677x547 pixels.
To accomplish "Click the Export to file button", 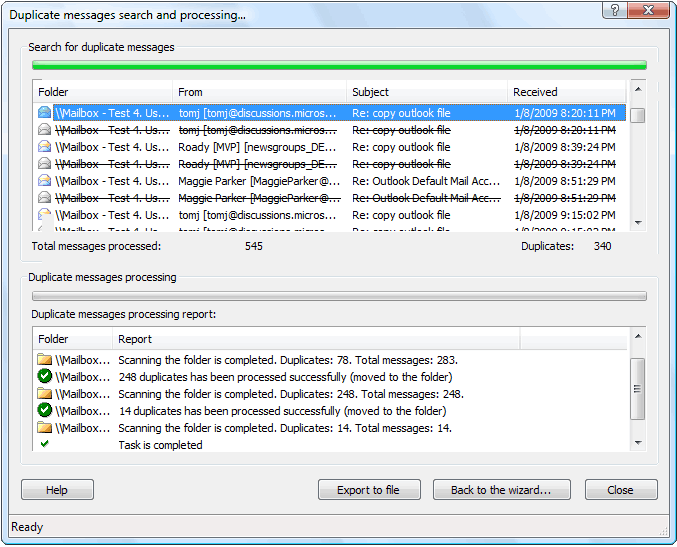I will click(369, 490).
